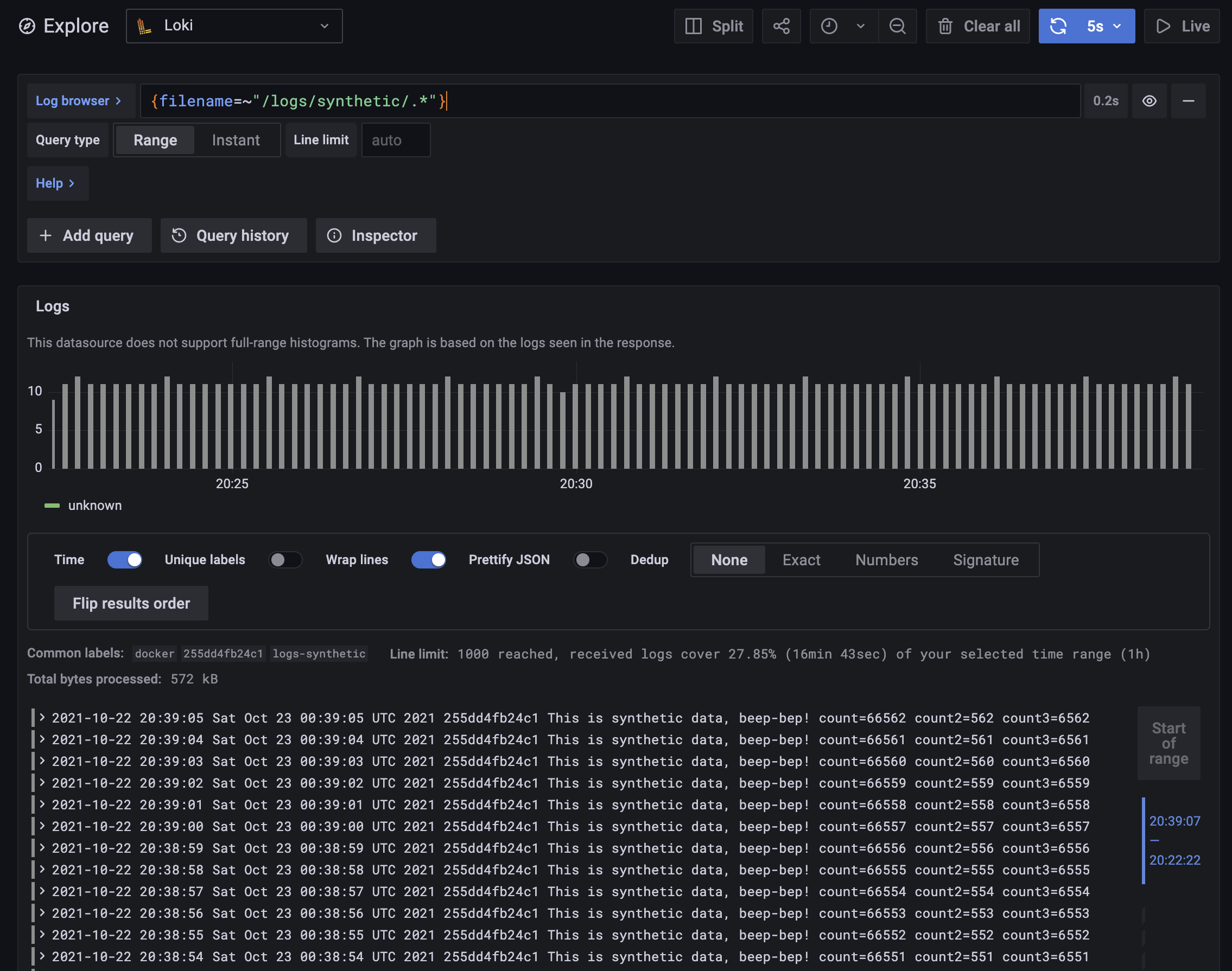Image resolution: width=1232 pixels, height=971 pixels.
Task: Open the Loki data source dropdown
Action: tap(234, 26)
